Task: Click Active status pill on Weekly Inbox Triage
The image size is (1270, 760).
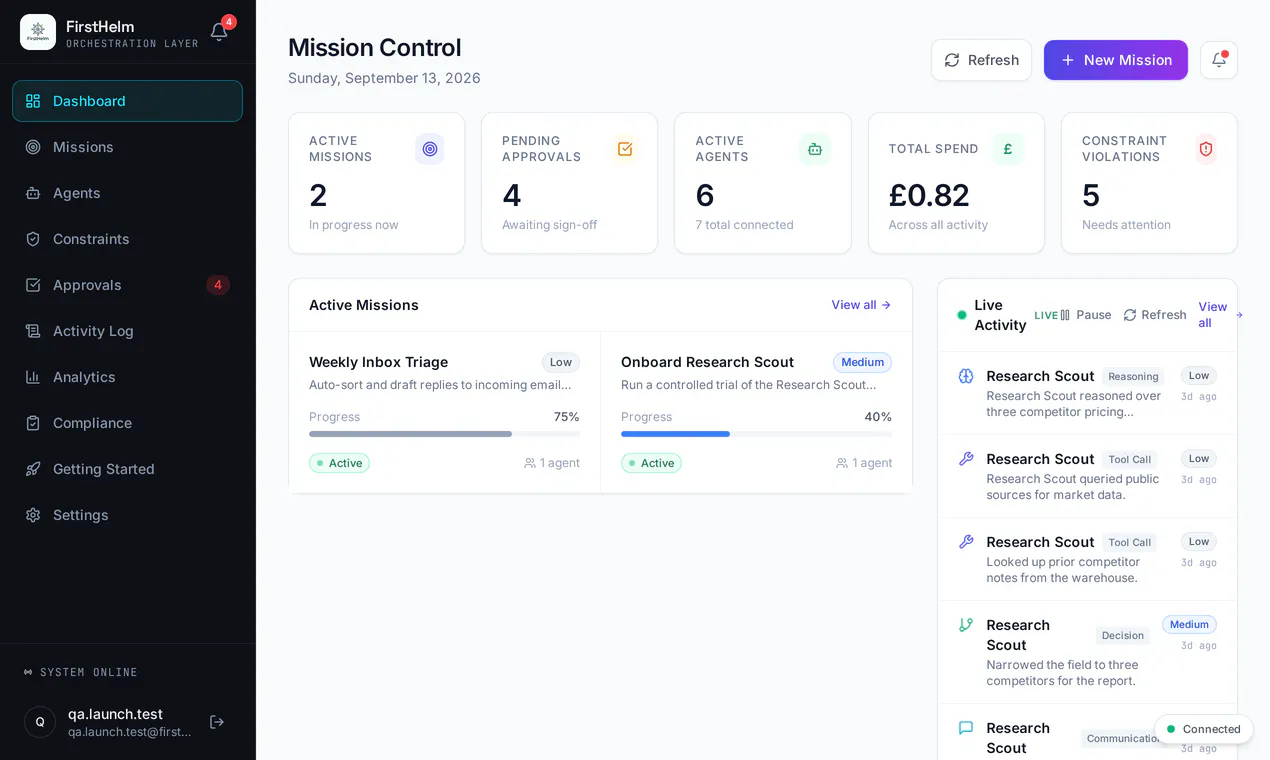Action: tap(339, 463)
